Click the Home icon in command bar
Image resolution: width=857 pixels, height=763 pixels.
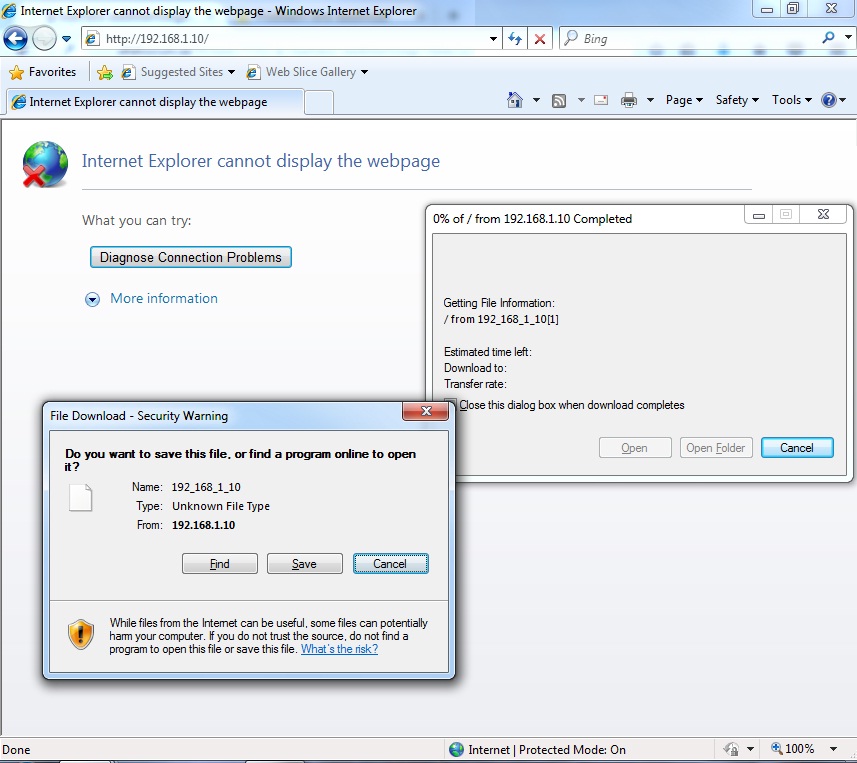pyautogui.click(x=515, y=100)
